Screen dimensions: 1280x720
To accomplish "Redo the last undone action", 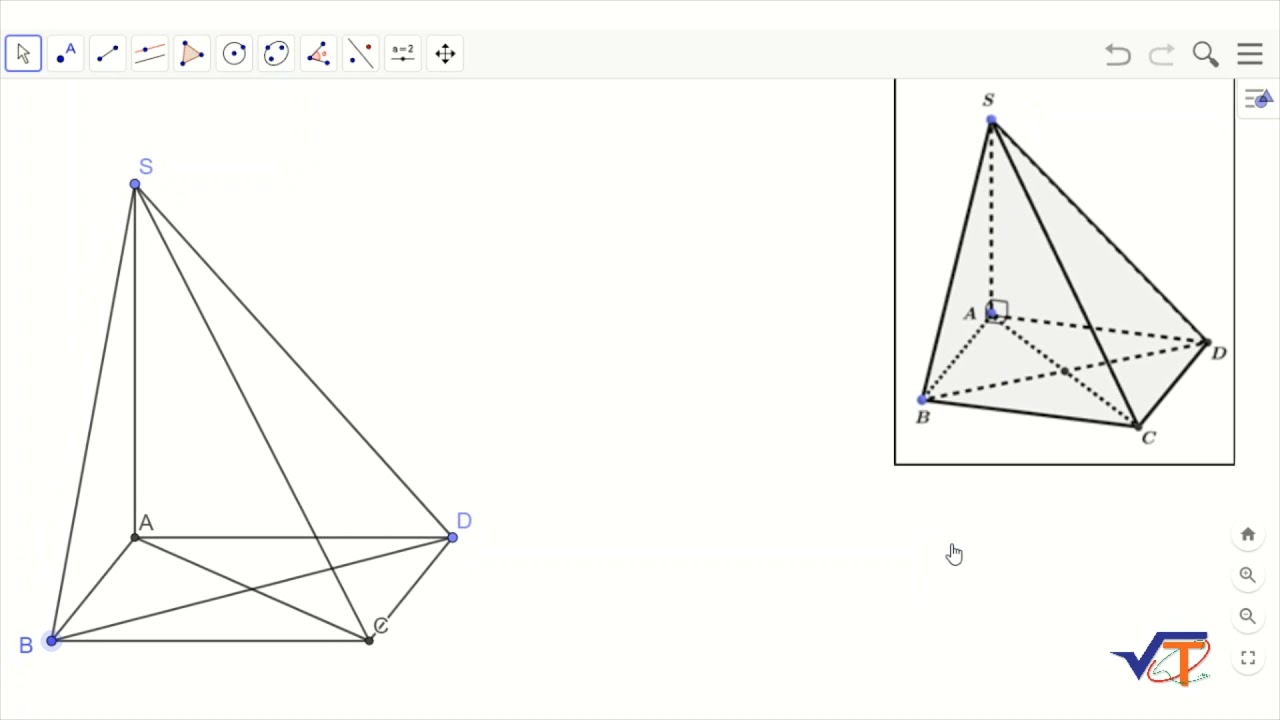I will tap(1161, 54).
